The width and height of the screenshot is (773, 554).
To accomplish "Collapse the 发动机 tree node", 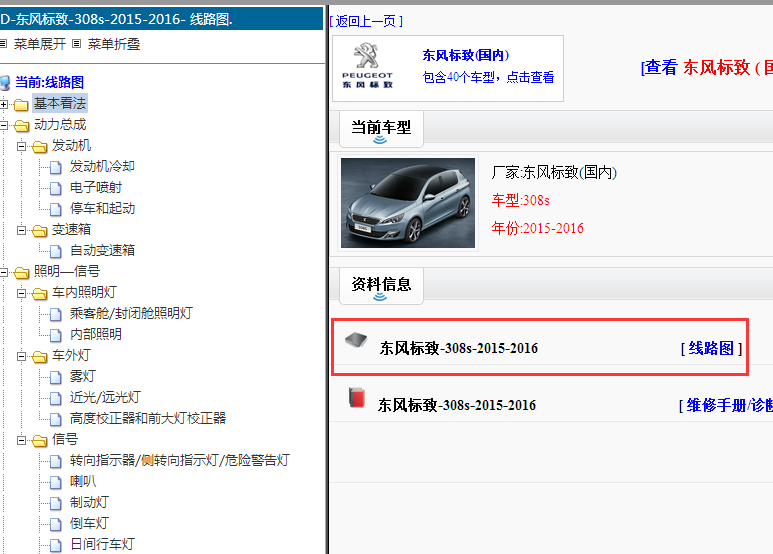I will click(x=21, y=146).
